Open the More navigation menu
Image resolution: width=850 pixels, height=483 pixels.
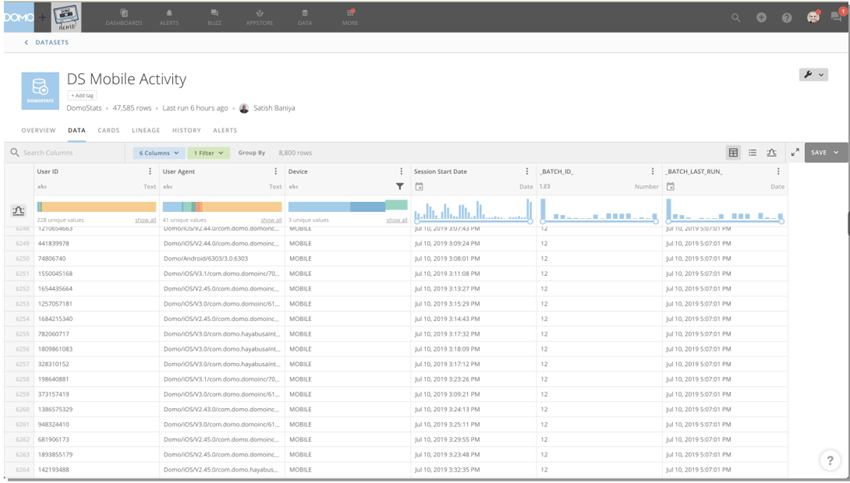tap(350, 17)
